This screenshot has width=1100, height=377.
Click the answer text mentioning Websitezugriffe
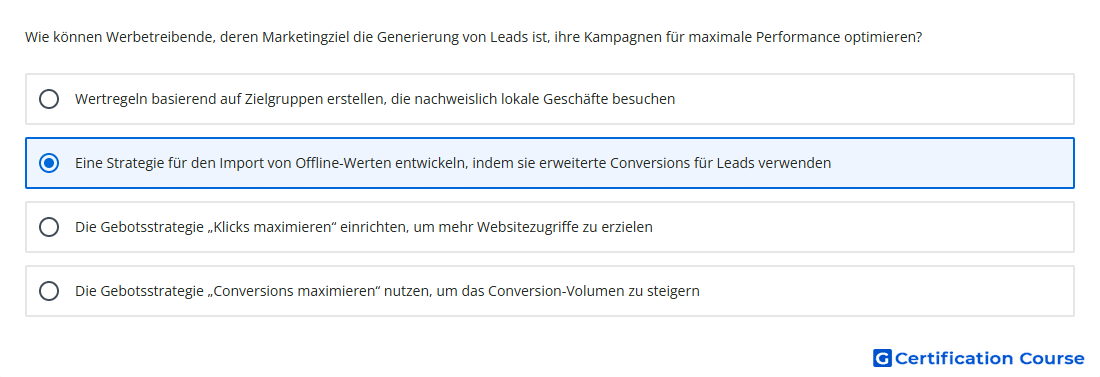[x=363, y=227]
